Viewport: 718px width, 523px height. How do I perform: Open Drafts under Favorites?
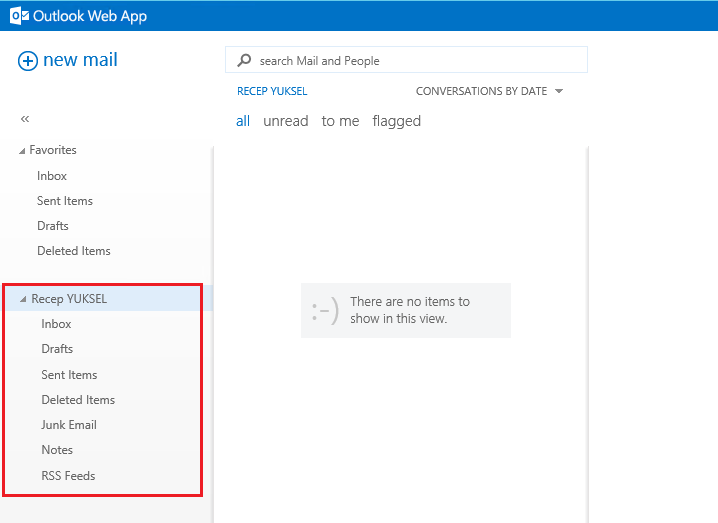53,226
